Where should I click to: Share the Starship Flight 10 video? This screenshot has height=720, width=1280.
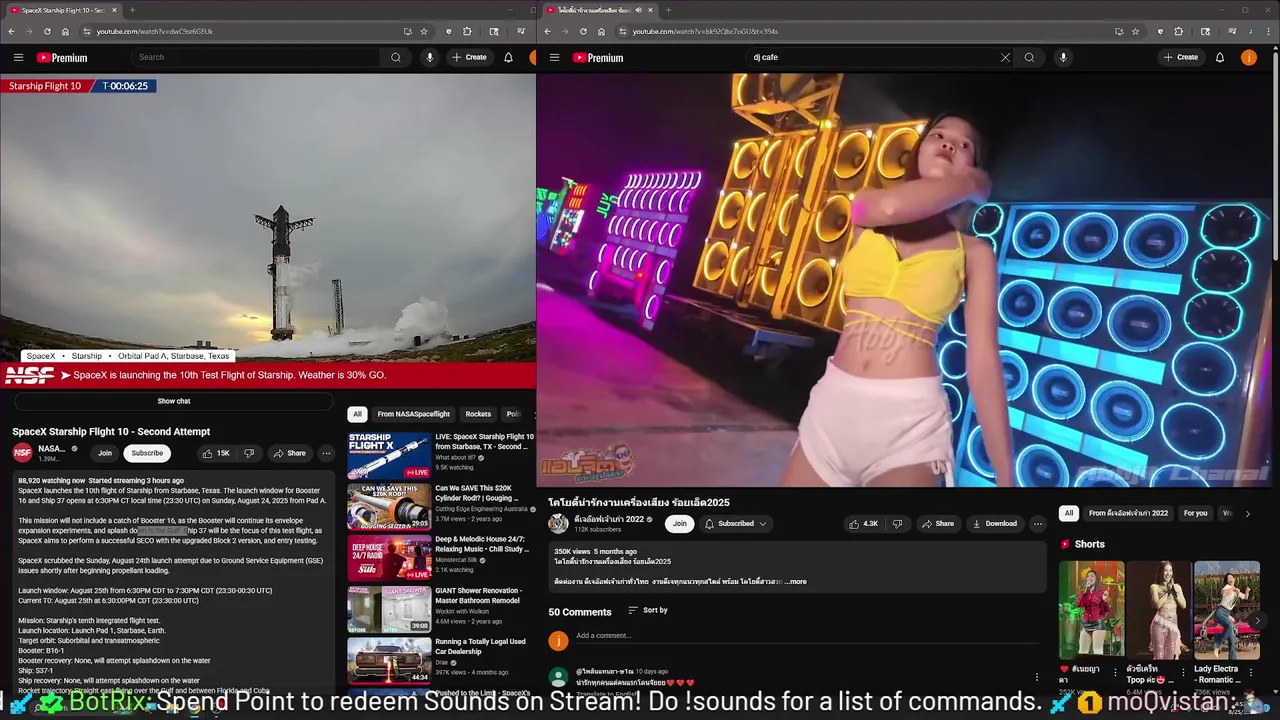click(289, 453)
